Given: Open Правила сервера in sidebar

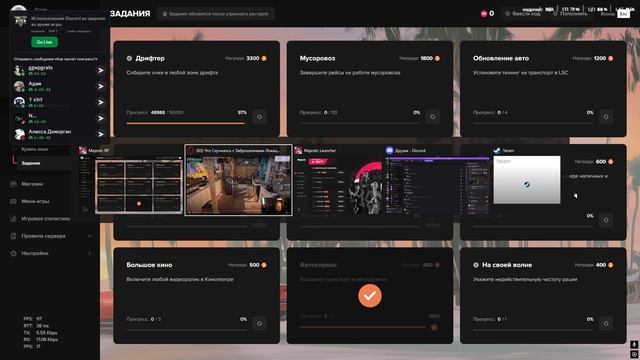Looking at the screenshot, I should [x=43, y=236].
